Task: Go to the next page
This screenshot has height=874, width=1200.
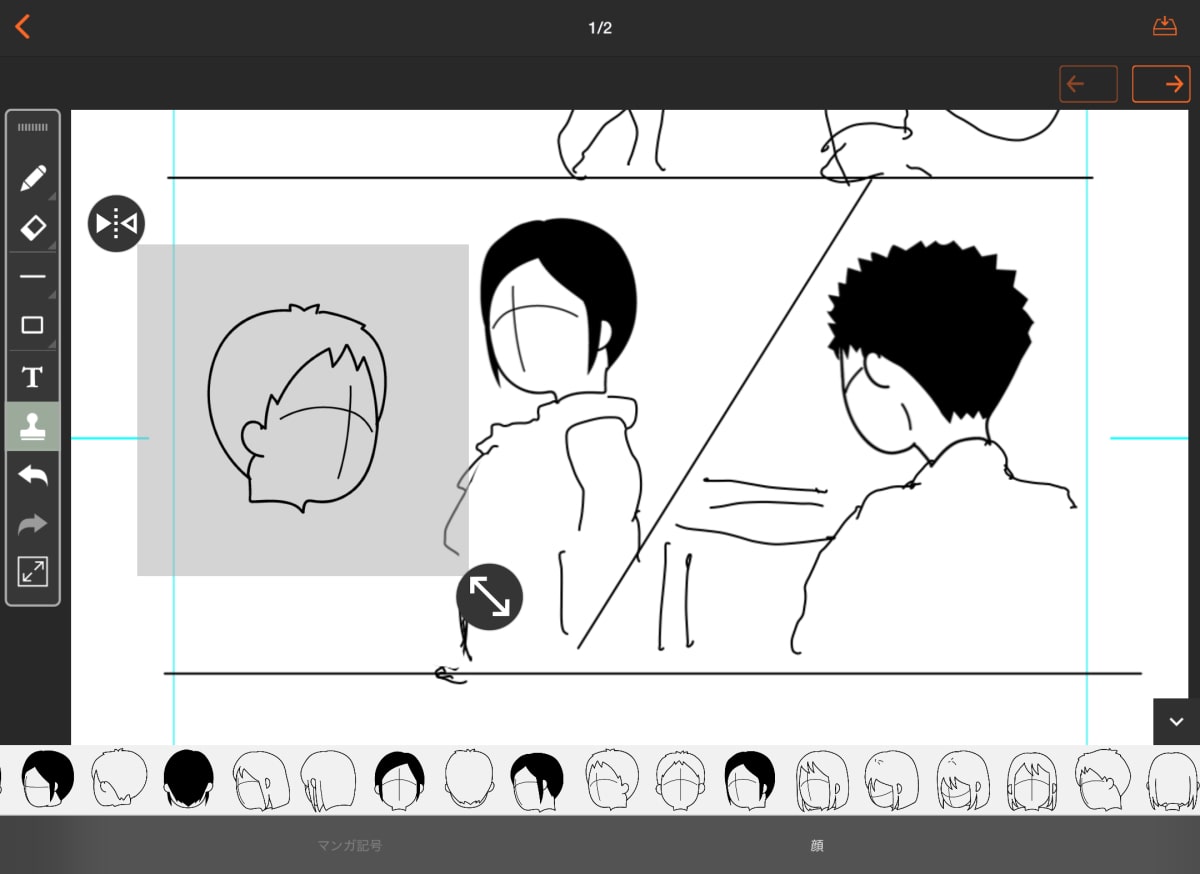Action: click(x=1161, y=84)
